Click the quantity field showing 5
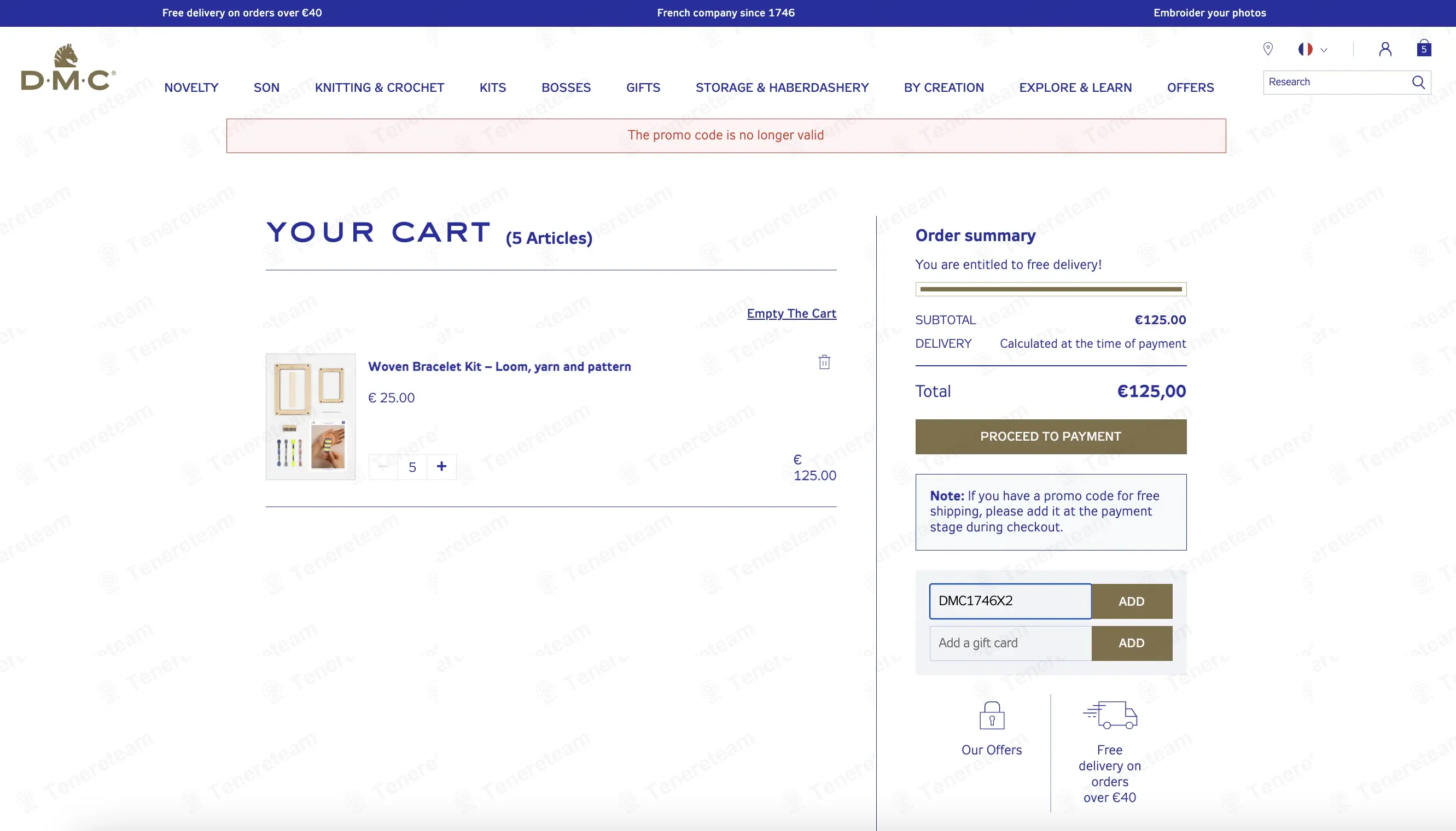 [412, 467]
